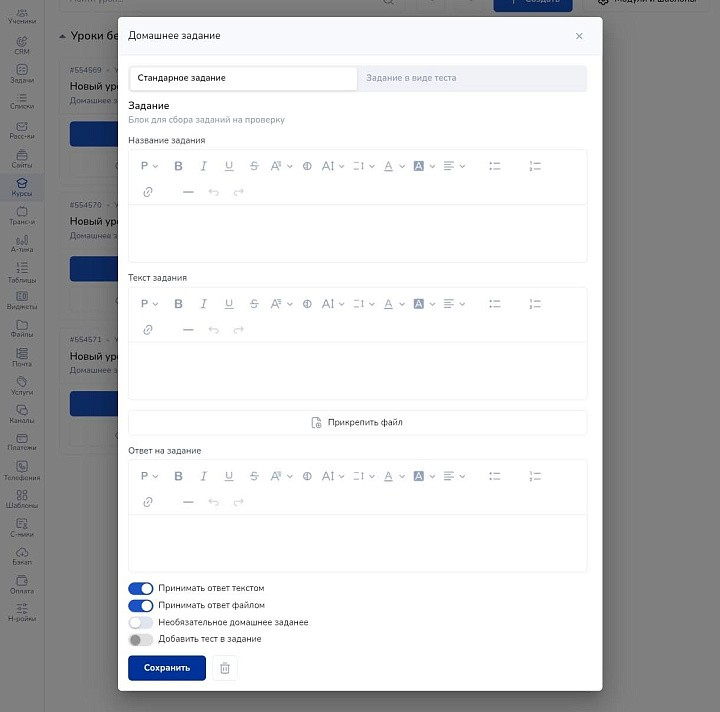Disable 'Принимать ответ текстом' toggle
Image resolution: width=720 pixels, height=712 pixels.
pyautogui.click(x=141, y=589)
